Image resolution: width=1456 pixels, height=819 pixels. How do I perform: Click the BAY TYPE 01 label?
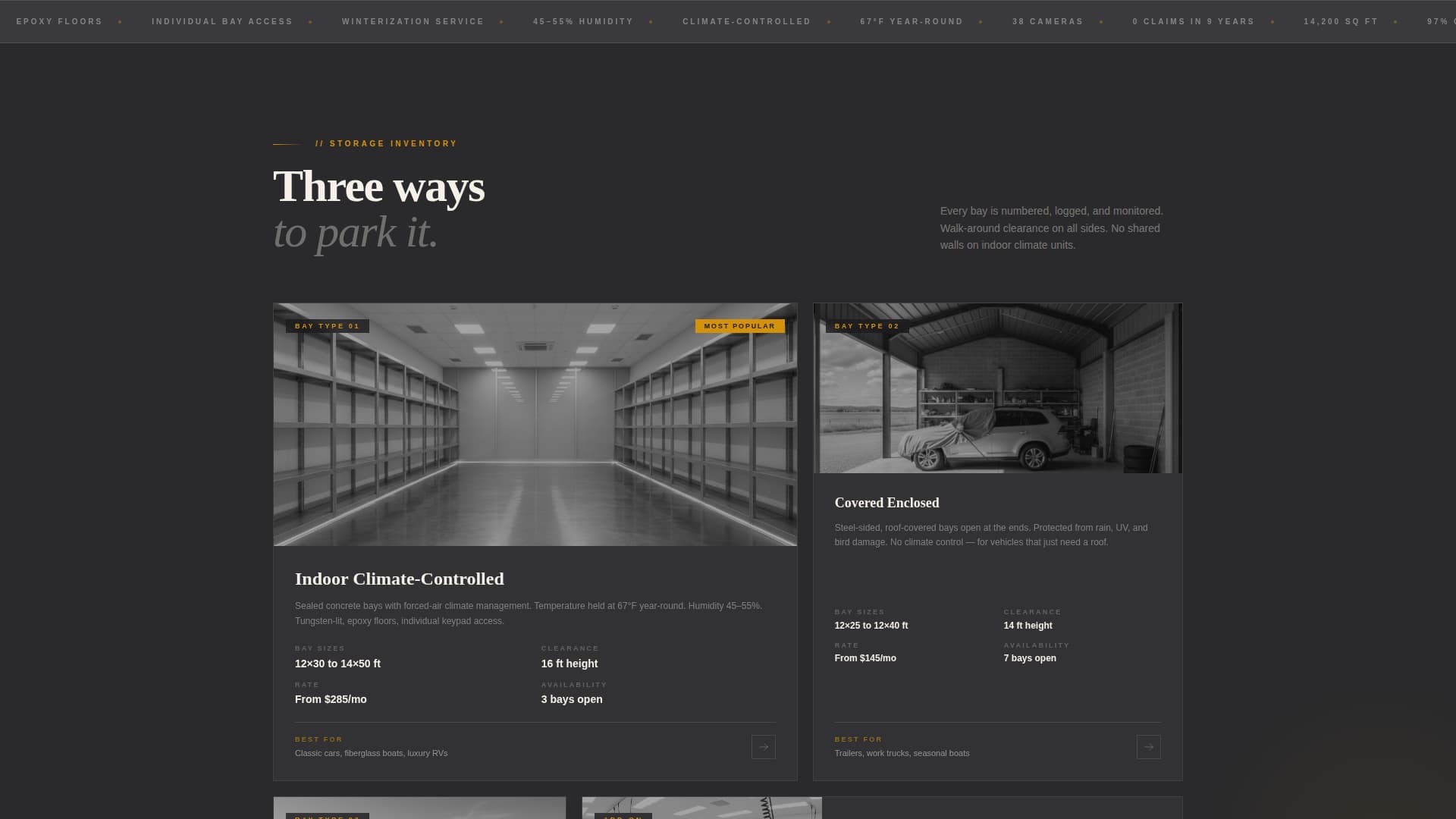[328, 326]
